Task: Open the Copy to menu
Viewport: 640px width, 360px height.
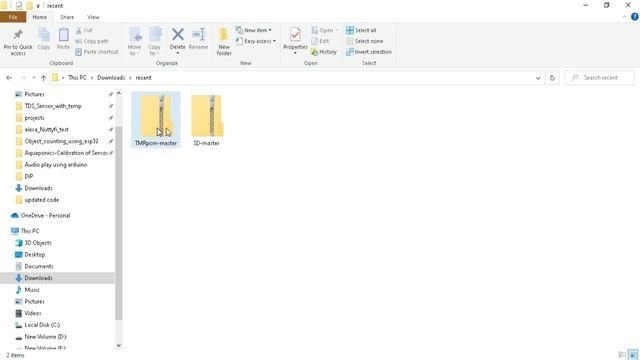Action: coord(154,41)
